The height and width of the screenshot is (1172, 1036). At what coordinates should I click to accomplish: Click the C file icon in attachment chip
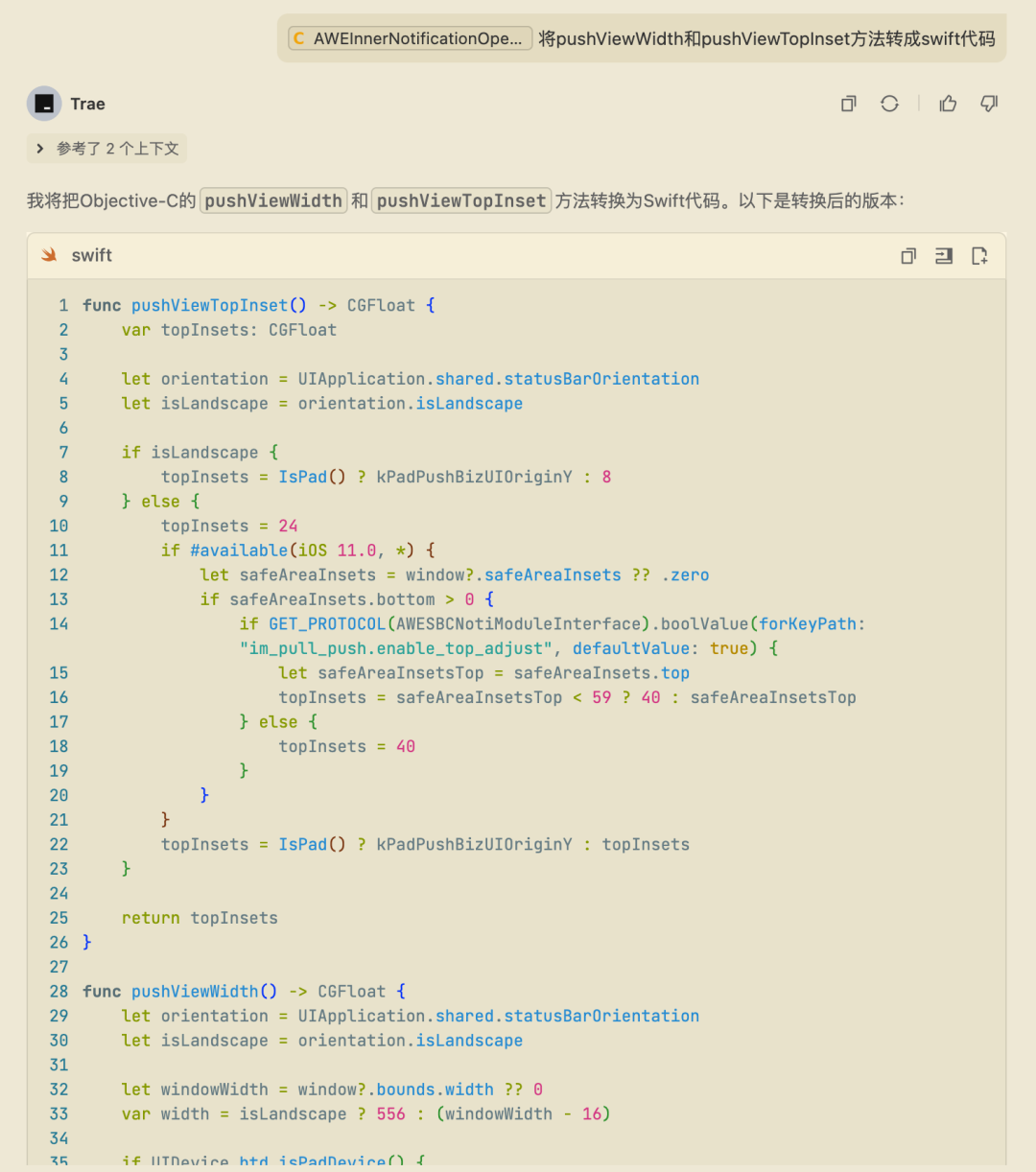[299, 38]
